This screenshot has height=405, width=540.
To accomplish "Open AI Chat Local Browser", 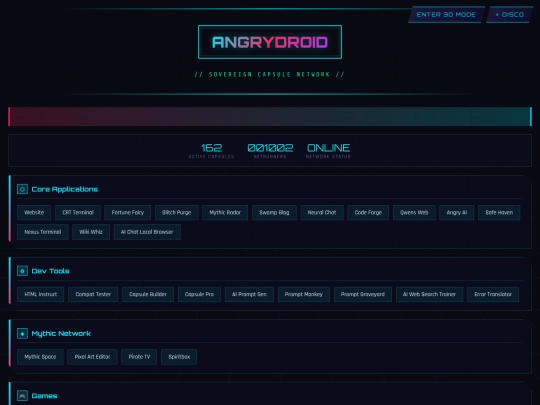I will click(147, 232).
